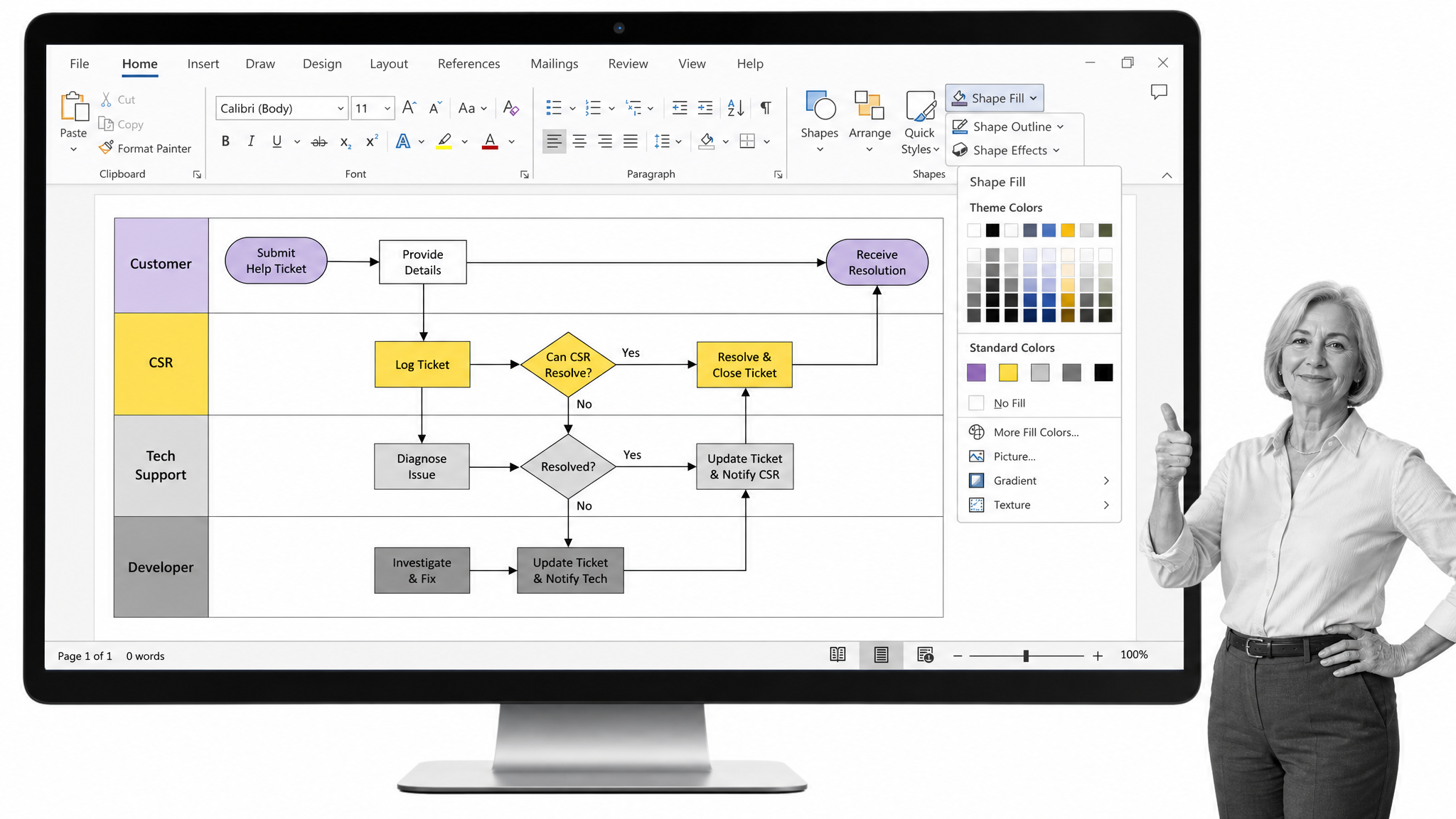Toggle Bold formatting

225,141
